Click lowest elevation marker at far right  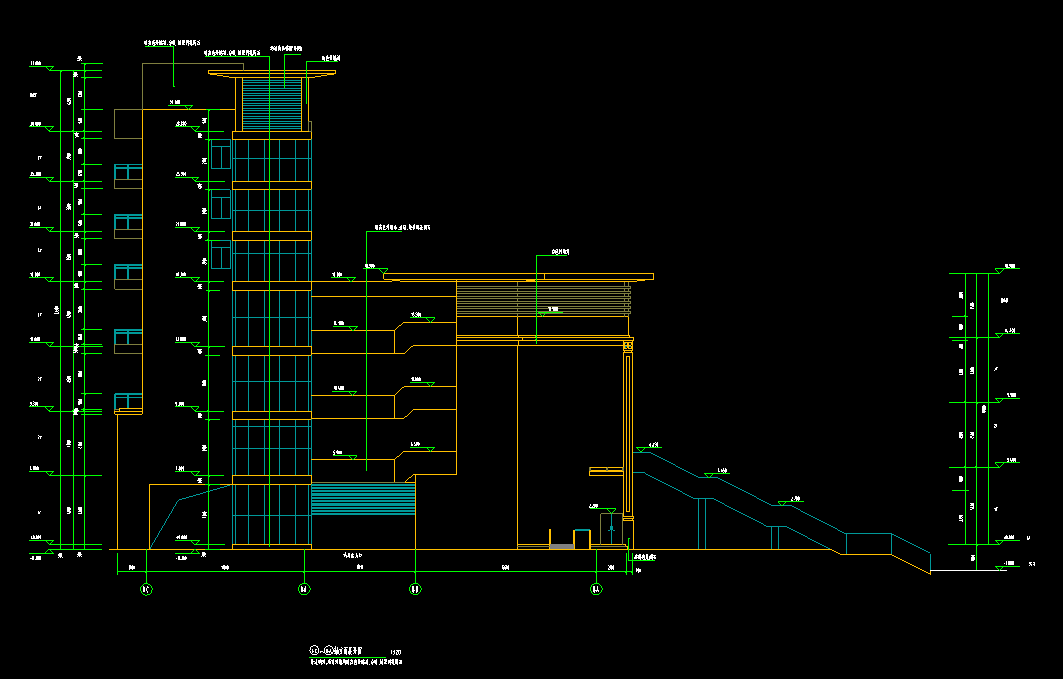pyautogui.click(x=1000, y=568)
